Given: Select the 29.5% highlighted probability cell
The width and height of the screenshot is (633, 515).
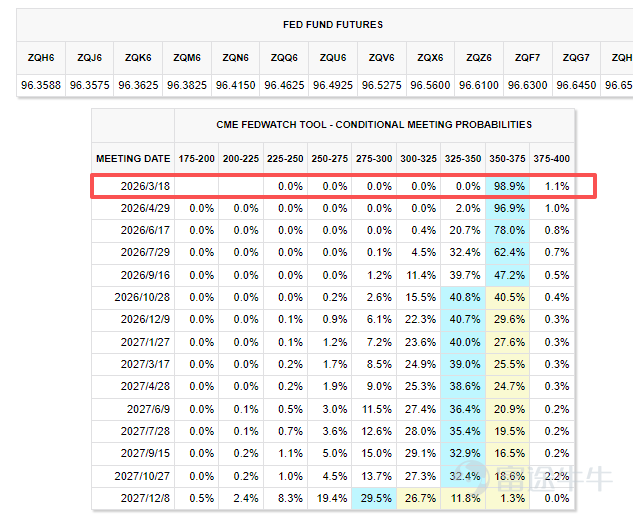Looking at the screenshot, I should [x=374, y=498].
